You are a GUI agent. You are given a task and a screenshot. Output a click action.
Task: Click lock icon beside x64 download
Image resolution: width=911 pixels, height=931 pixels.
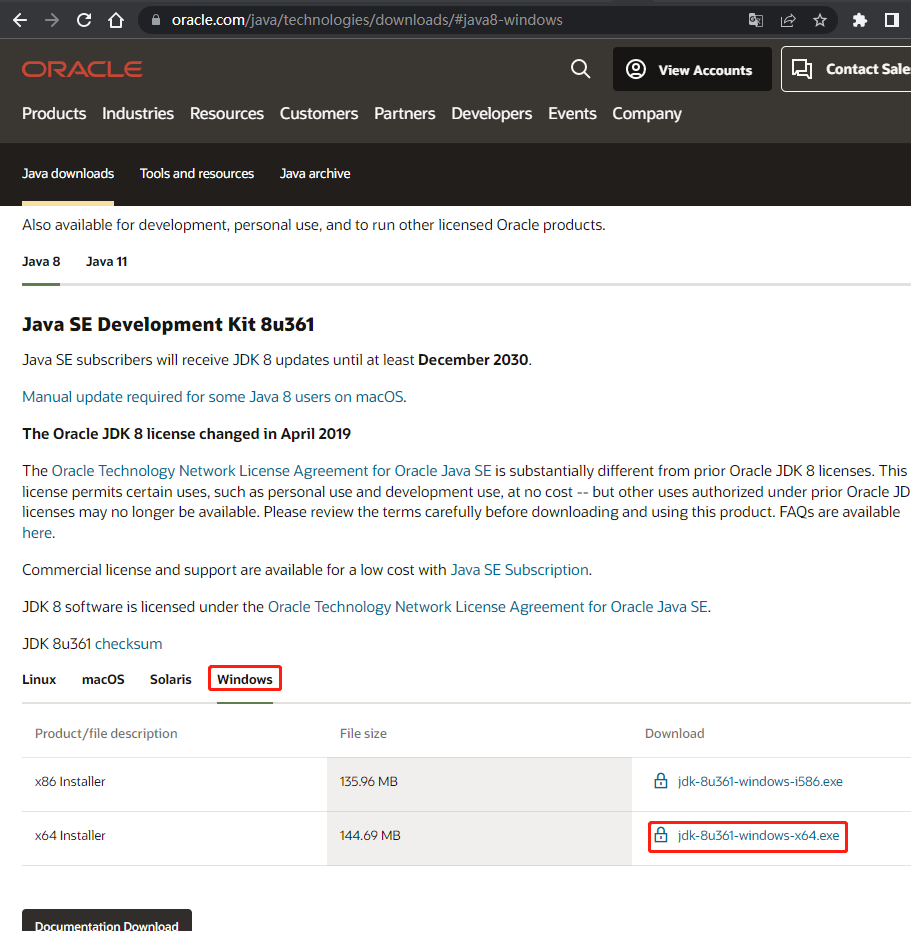(x=660, y=835)
